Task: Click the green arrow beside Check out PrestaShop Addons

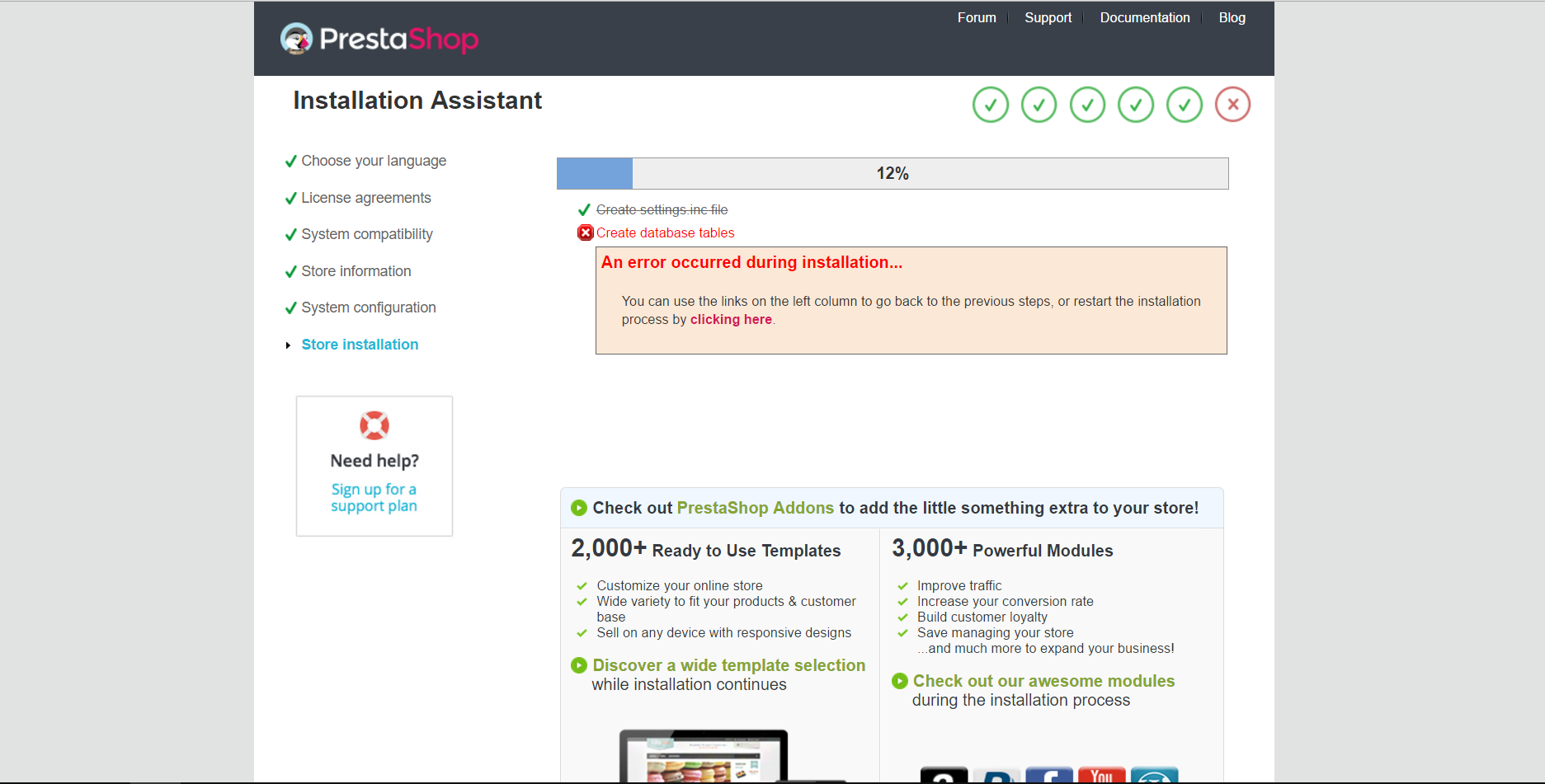Action: pos(579,508)
